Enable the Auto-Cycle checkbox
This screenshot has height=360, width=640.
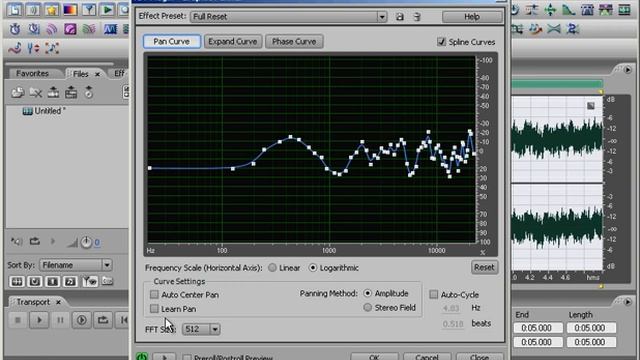[433, 294]
